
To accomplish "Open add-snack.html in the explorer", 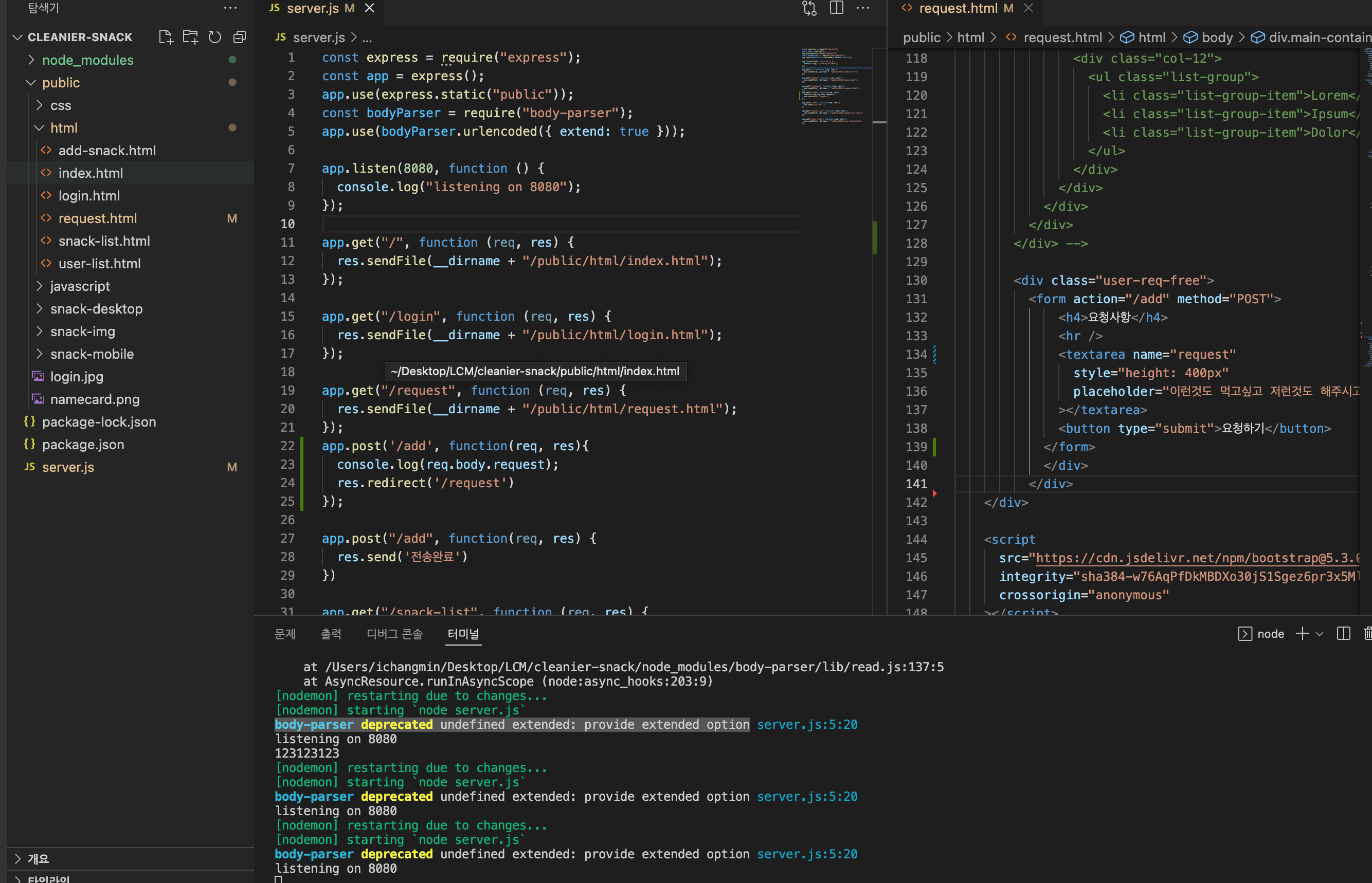I will [x=106, y=150].
